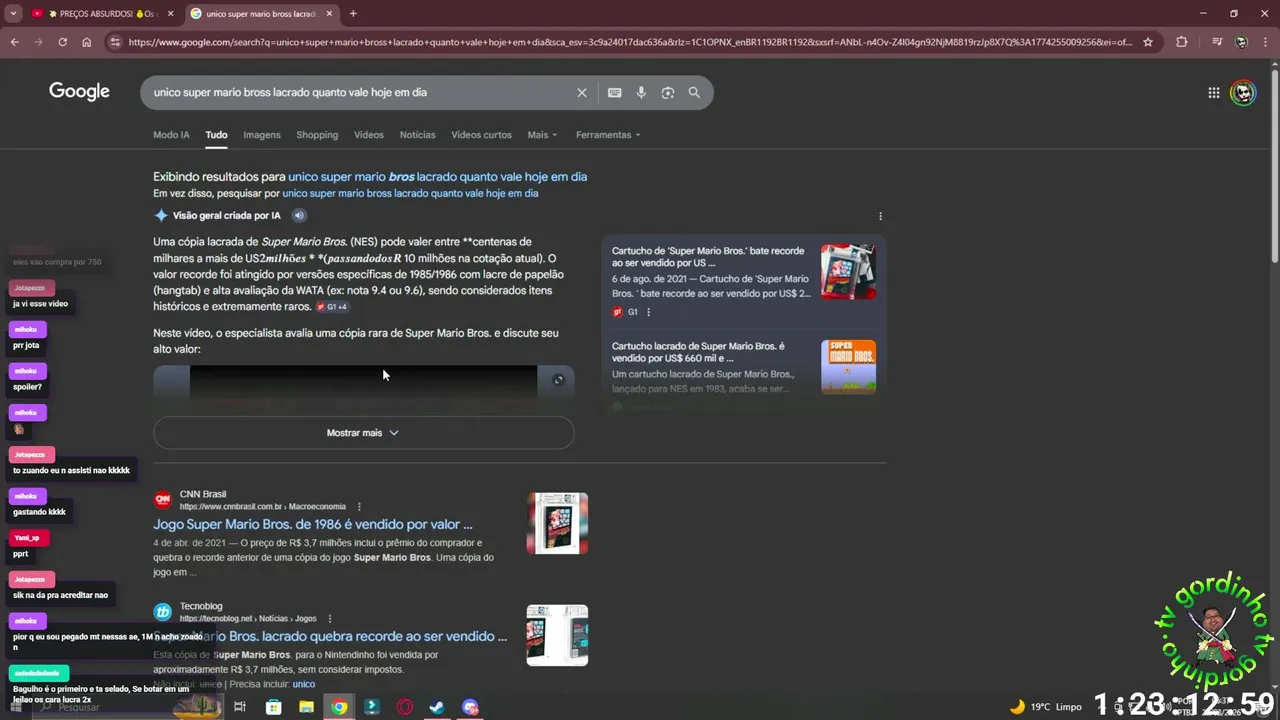The image size is (1280, 720).
Task: Open the browser extensions menu
Action: [x=1182, y=42]
